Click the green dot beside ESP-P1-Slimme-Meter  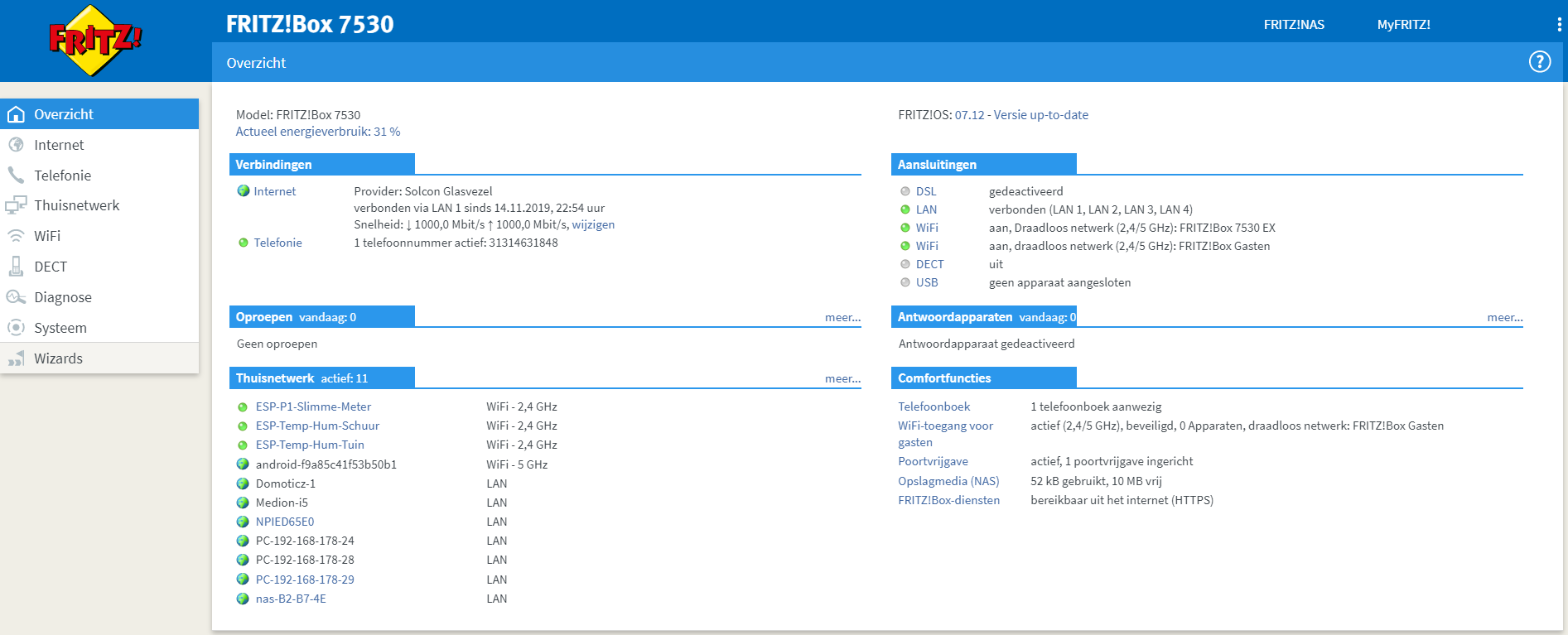(x=243, y=407)
